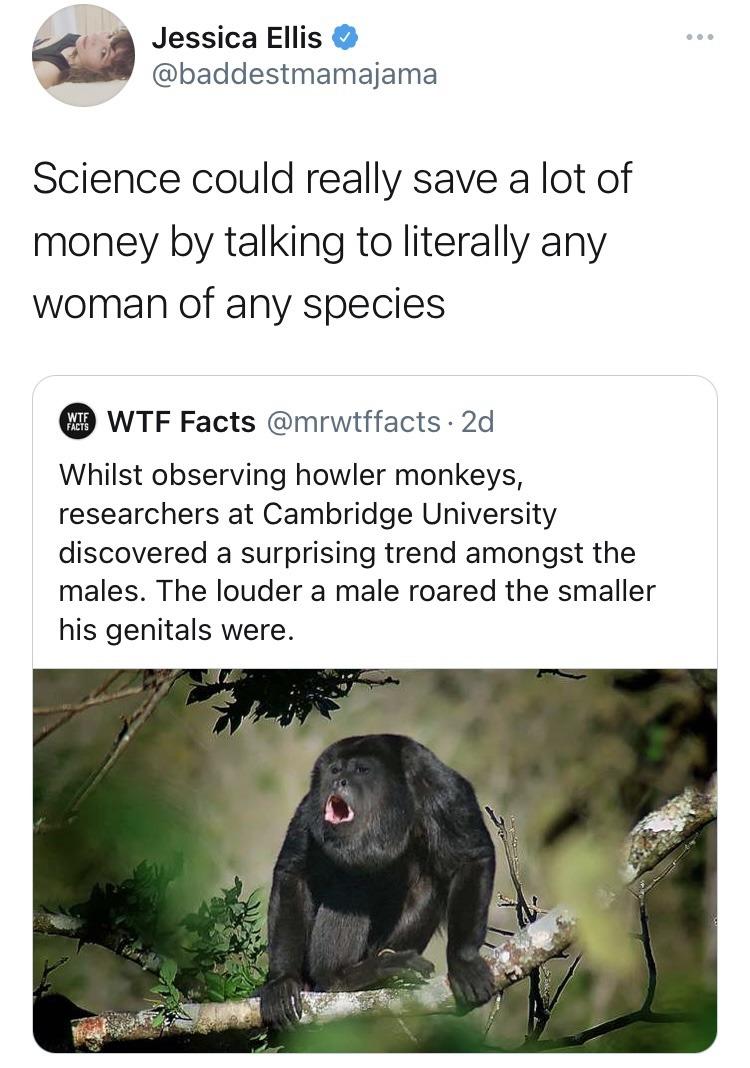Select the Jessica Ellis display name
The height and width of the screenshot is (1068, 750).
coord(240,38)
